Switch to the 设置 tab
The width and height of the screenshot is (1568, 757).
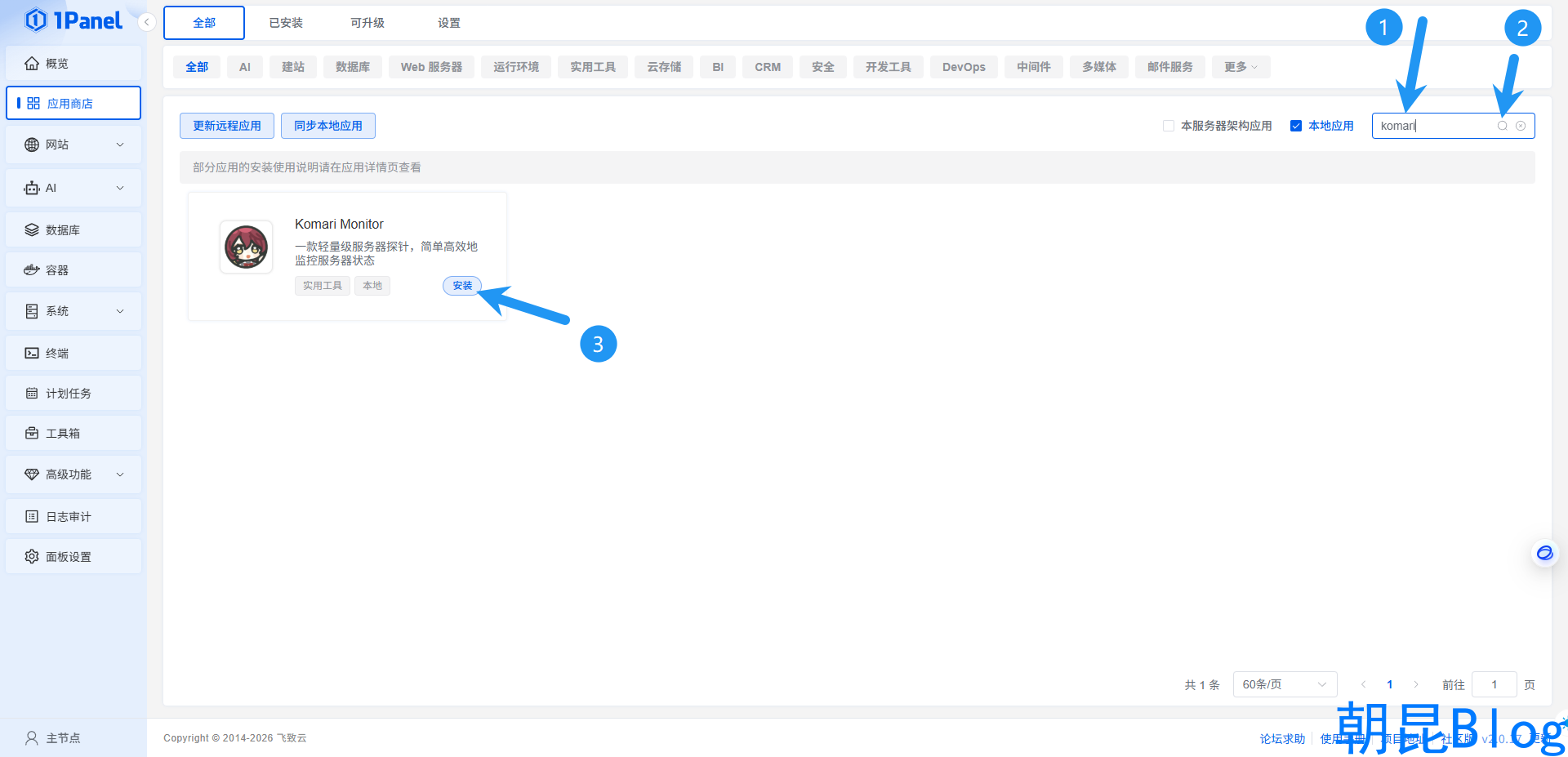(449, 23)
